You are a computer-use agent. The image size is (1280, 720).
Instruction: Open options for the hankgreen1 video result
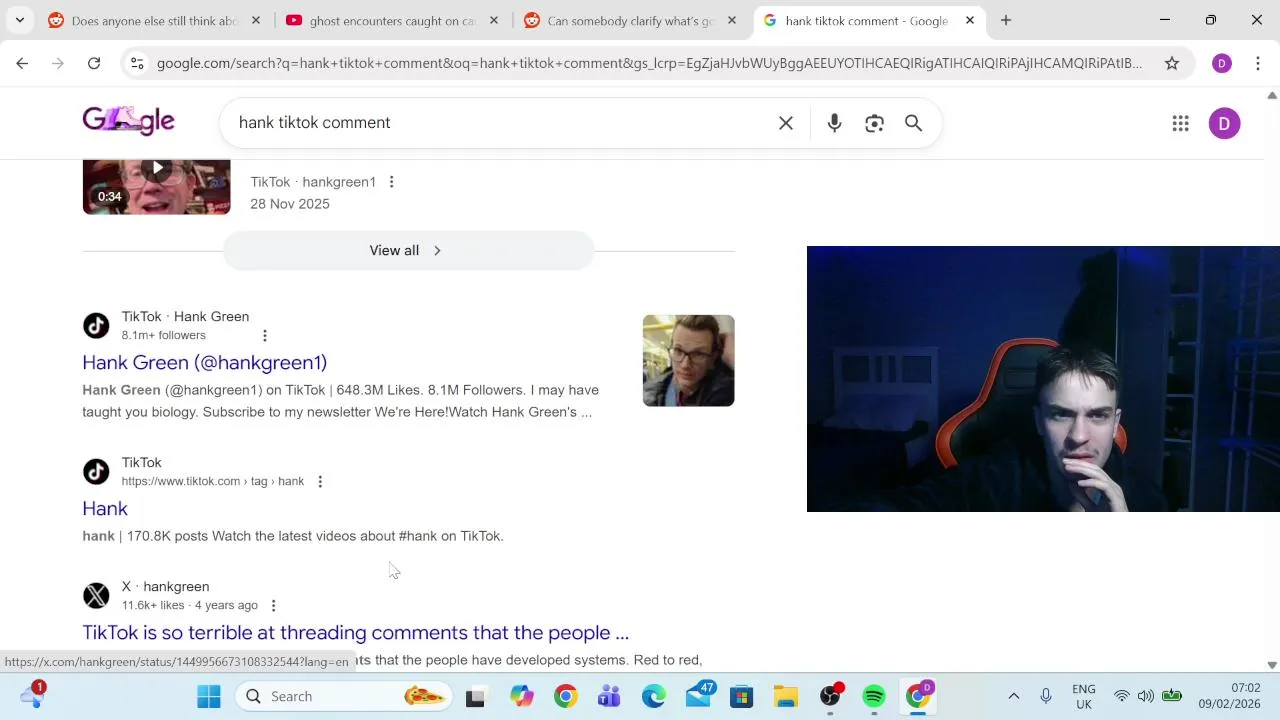point(391,182)
